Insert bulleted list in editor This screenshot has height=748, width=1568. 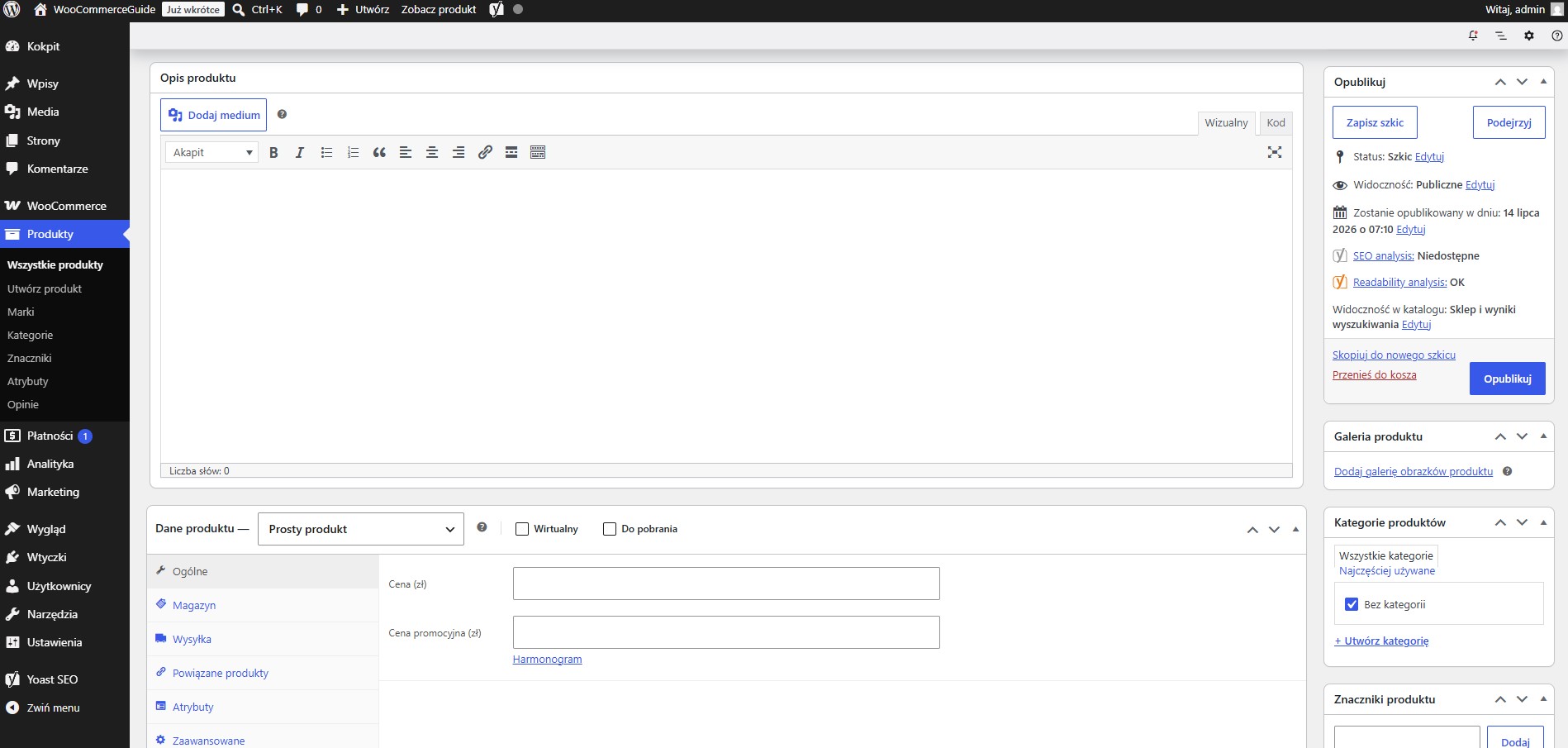[326, 152]
